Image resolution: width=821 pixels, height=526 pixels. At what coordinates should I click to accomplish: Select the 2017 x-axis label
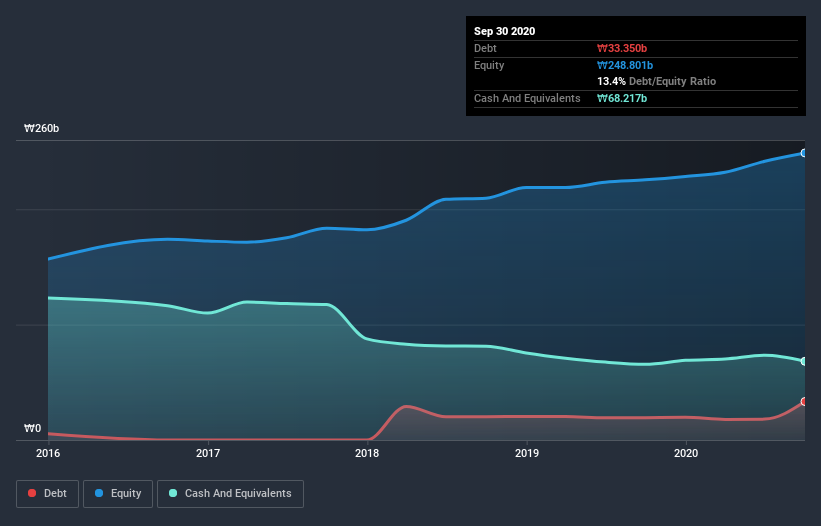pos(208,453)
